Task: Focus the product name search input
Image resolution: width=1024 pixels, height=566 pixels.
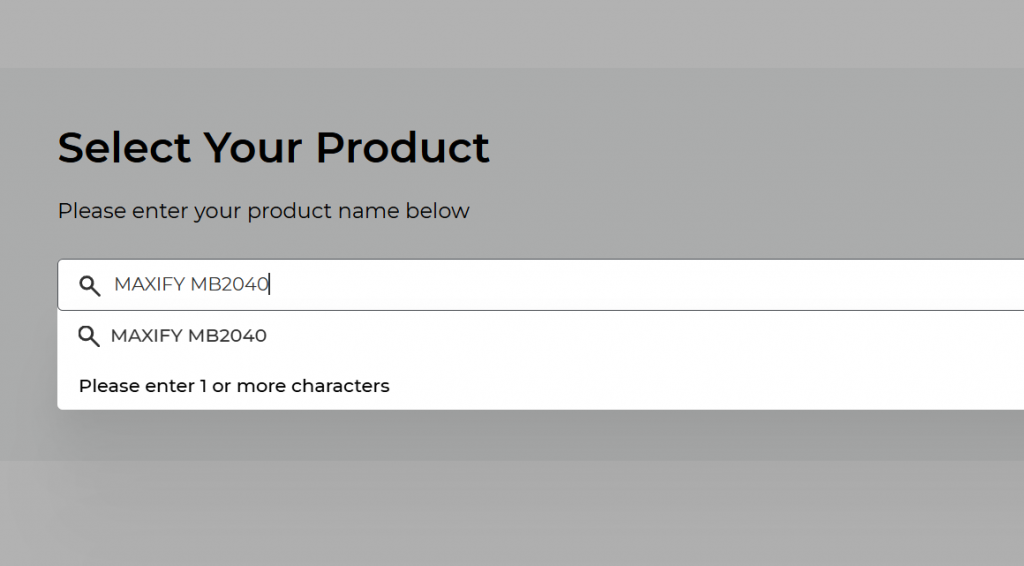Action: pyautogui.click(x=541, y=285)
